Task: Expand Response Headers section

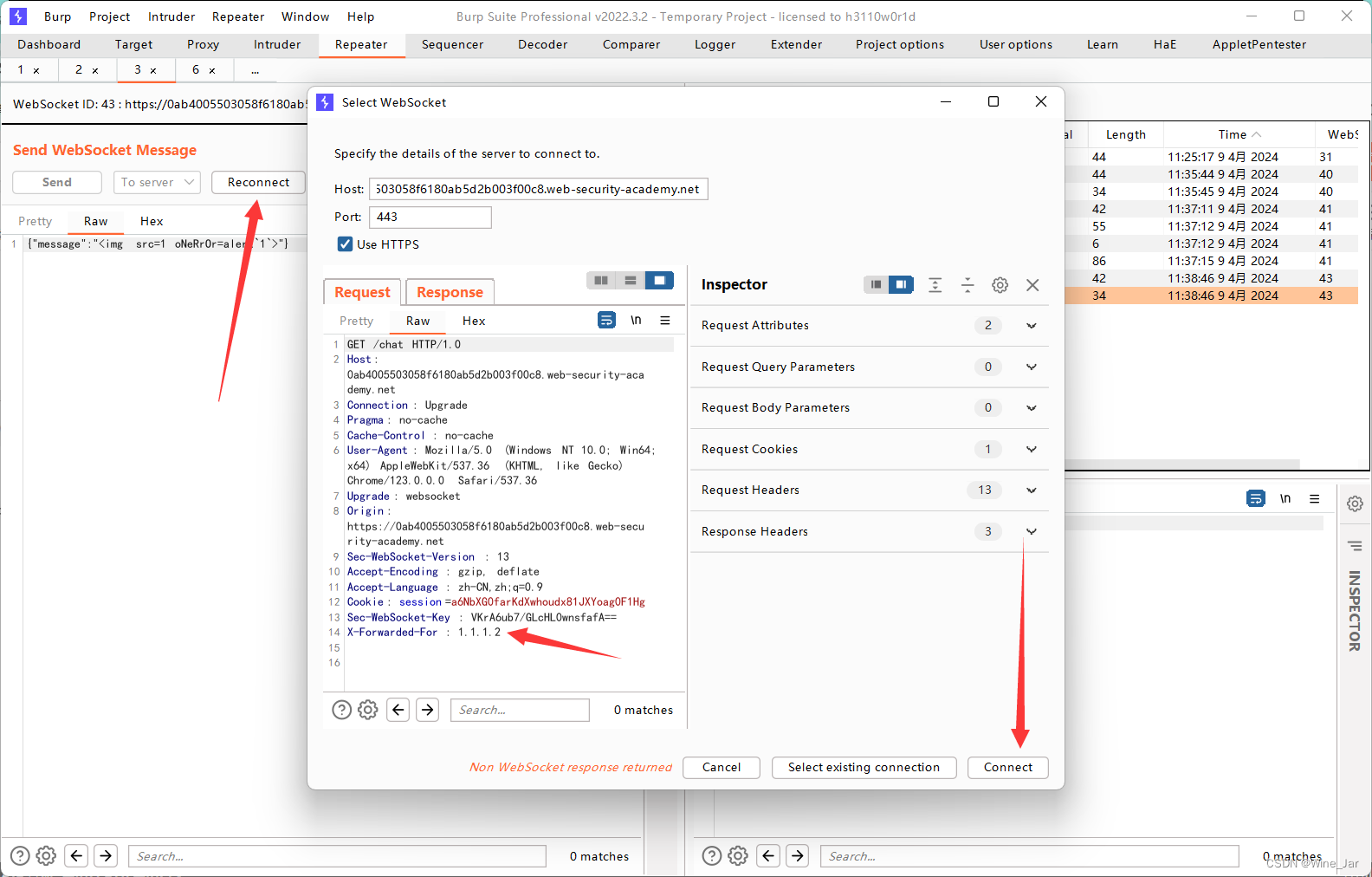Action: (1032, 531)
